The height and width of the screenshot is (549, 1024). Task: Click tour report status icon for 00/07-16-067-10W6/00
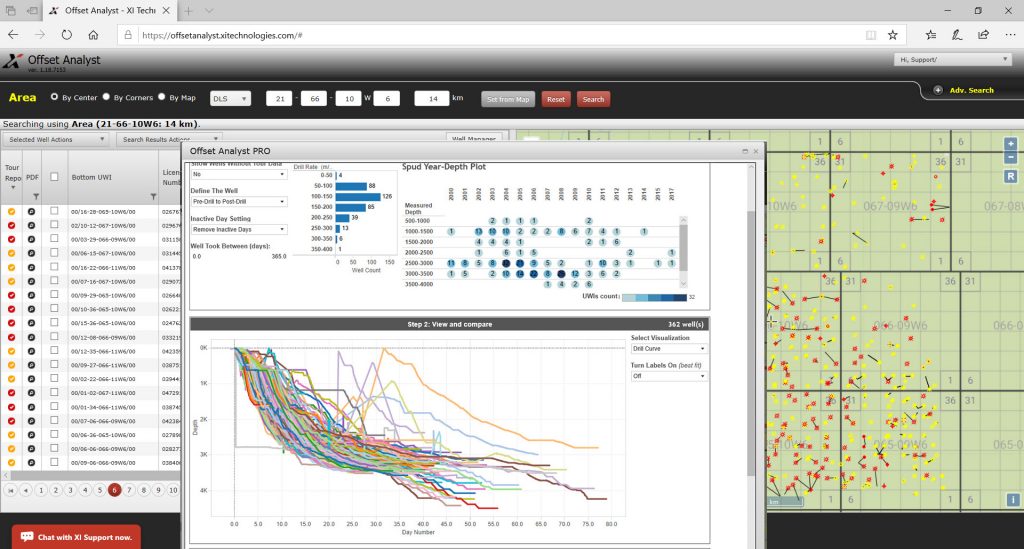[11, 281]
